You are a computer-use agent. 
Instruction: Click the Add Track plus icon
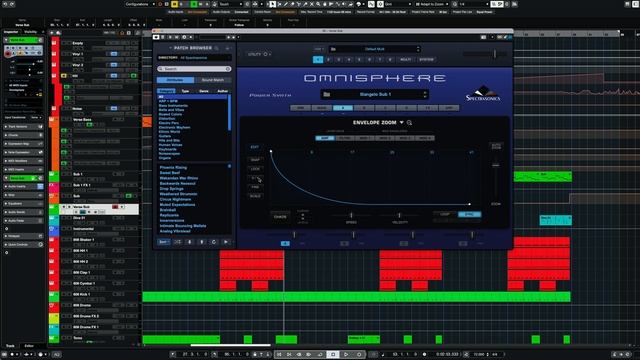pos(52,33)
